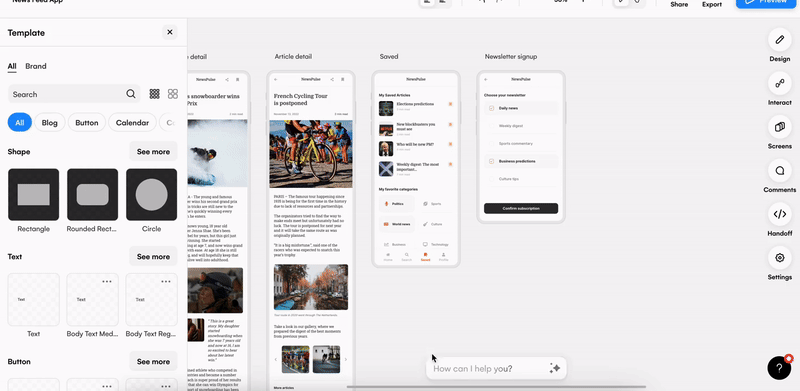Open the Design panel pencil icon
Viewport: 800px width, 391px height.
tap(780, 39)
